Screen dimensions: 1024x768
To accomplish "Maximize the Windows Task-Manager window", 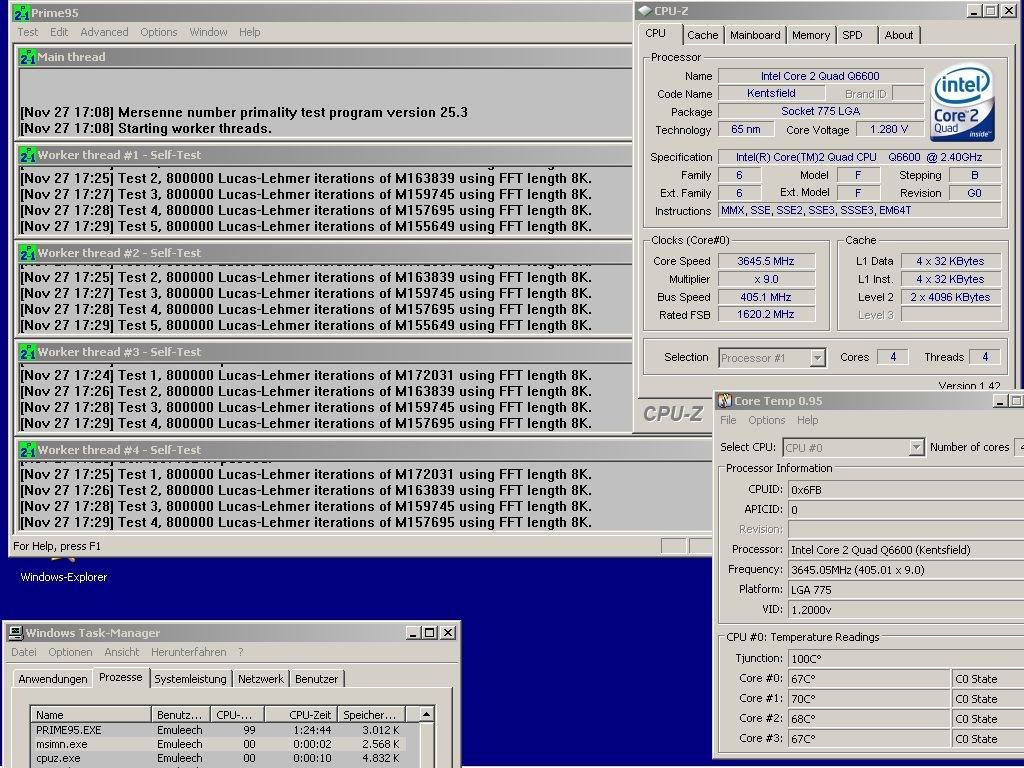I will coord(430,632).
